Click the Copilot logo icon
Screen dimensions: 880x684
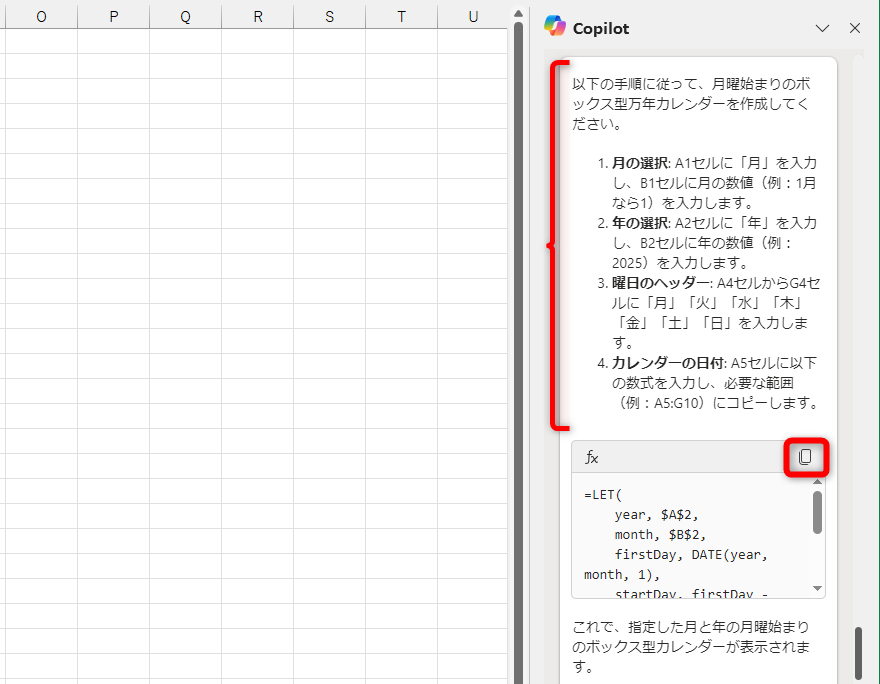(x=556, y=28)
